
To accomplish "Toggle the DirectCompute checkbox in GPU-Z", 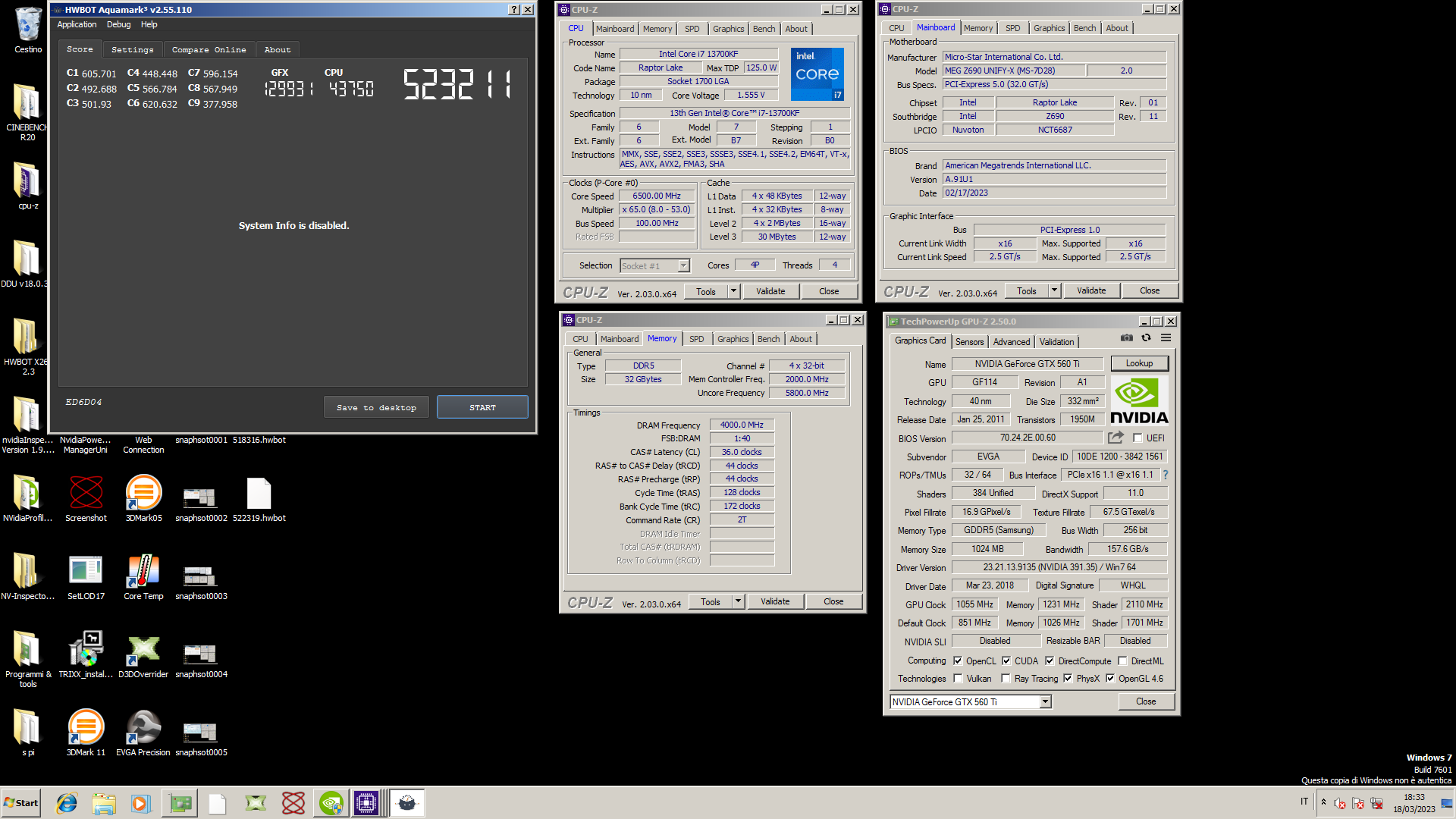I will coord(1050,661).
